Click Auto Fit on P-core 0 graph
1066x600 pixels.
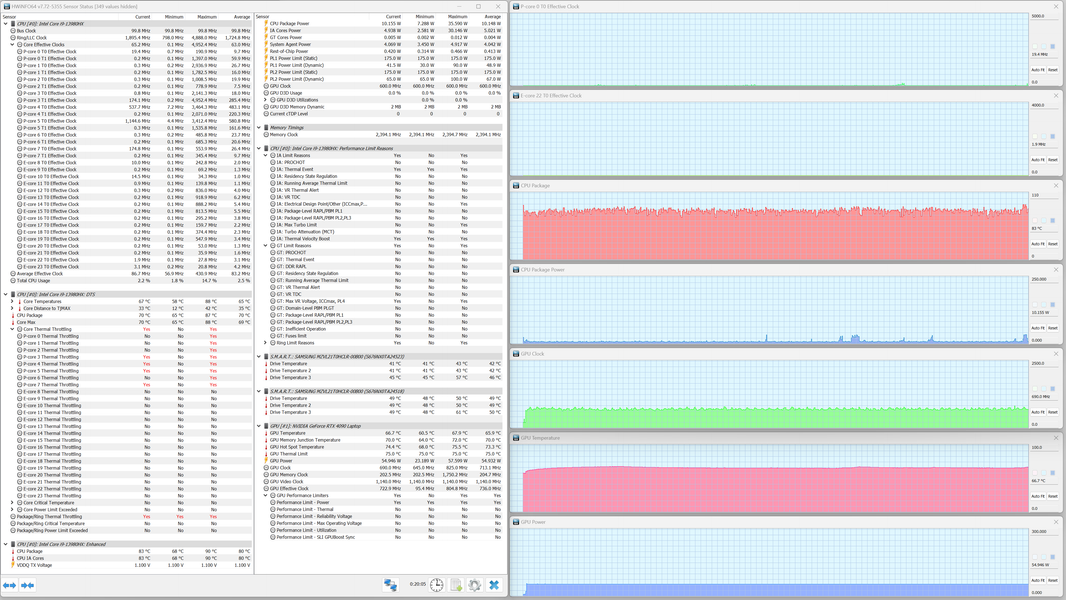1037,70
